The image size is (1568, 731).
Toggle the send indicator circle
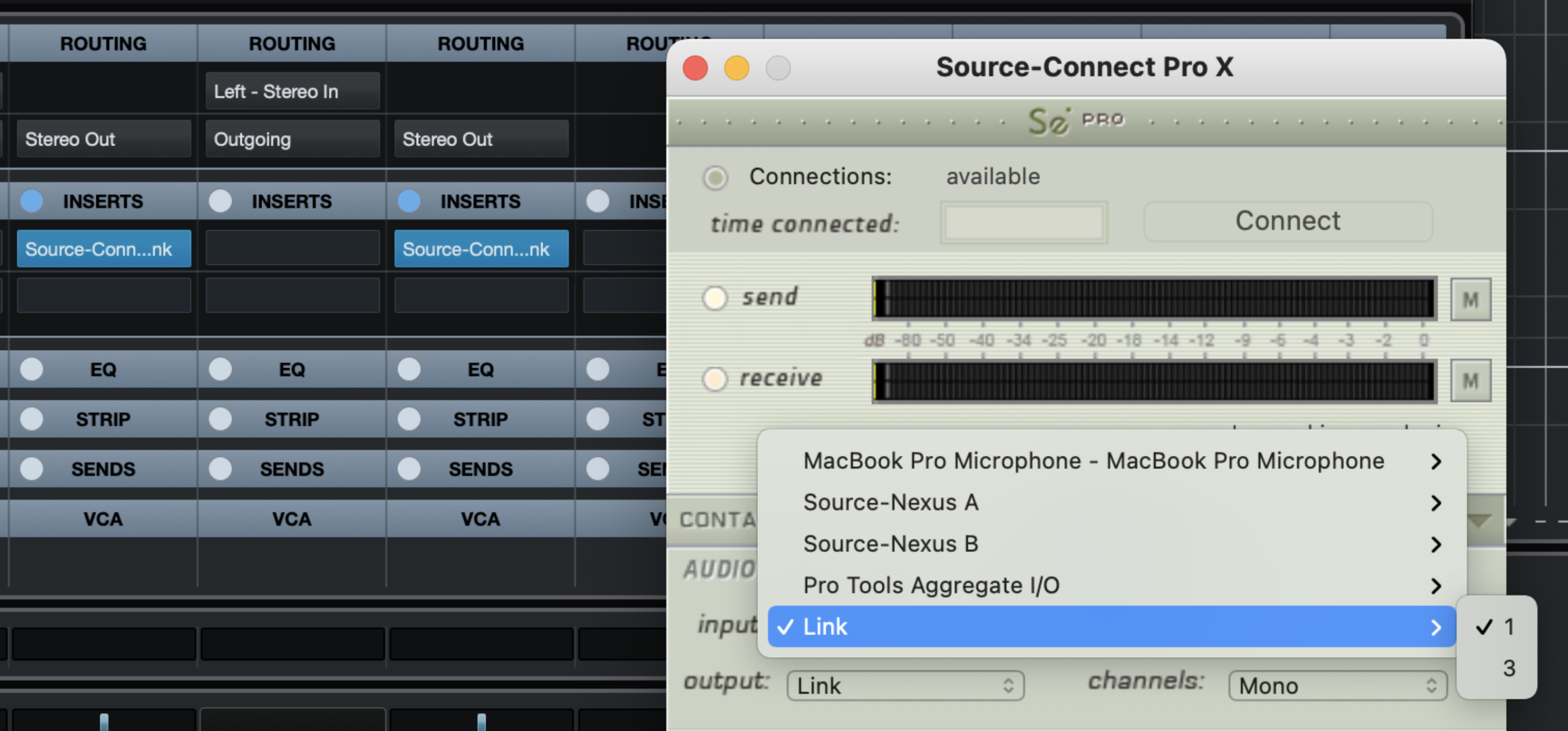point(714,297)
